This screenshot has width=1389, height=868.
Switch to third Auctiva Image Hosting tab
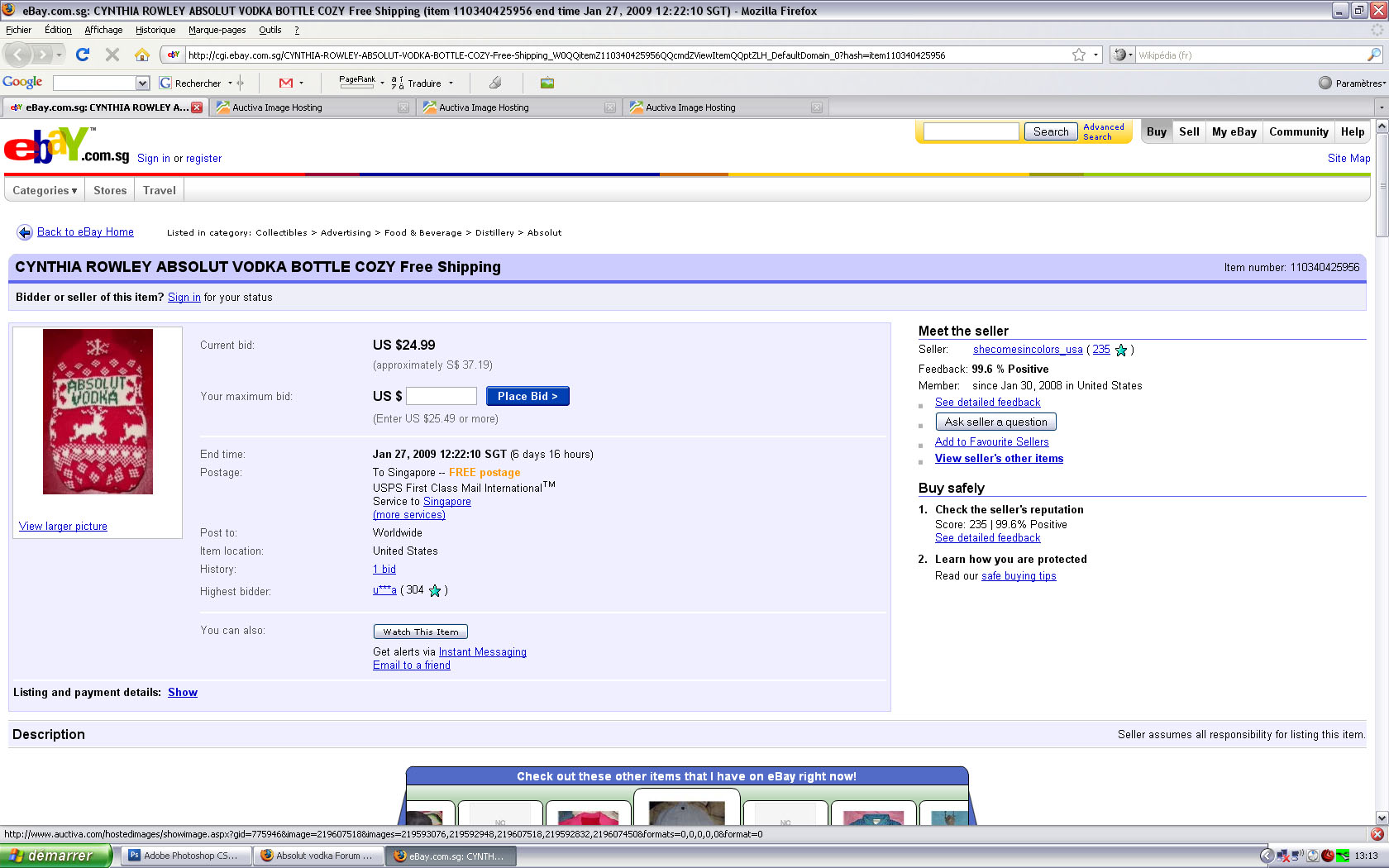(x=725, y=107)
